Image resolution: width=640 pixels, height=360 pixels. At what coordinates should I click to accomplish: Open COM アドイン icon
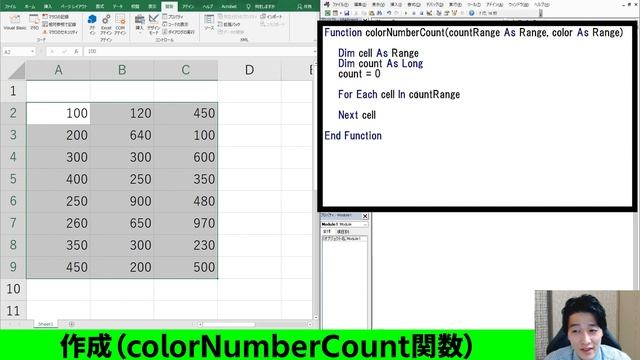(120, 24)
